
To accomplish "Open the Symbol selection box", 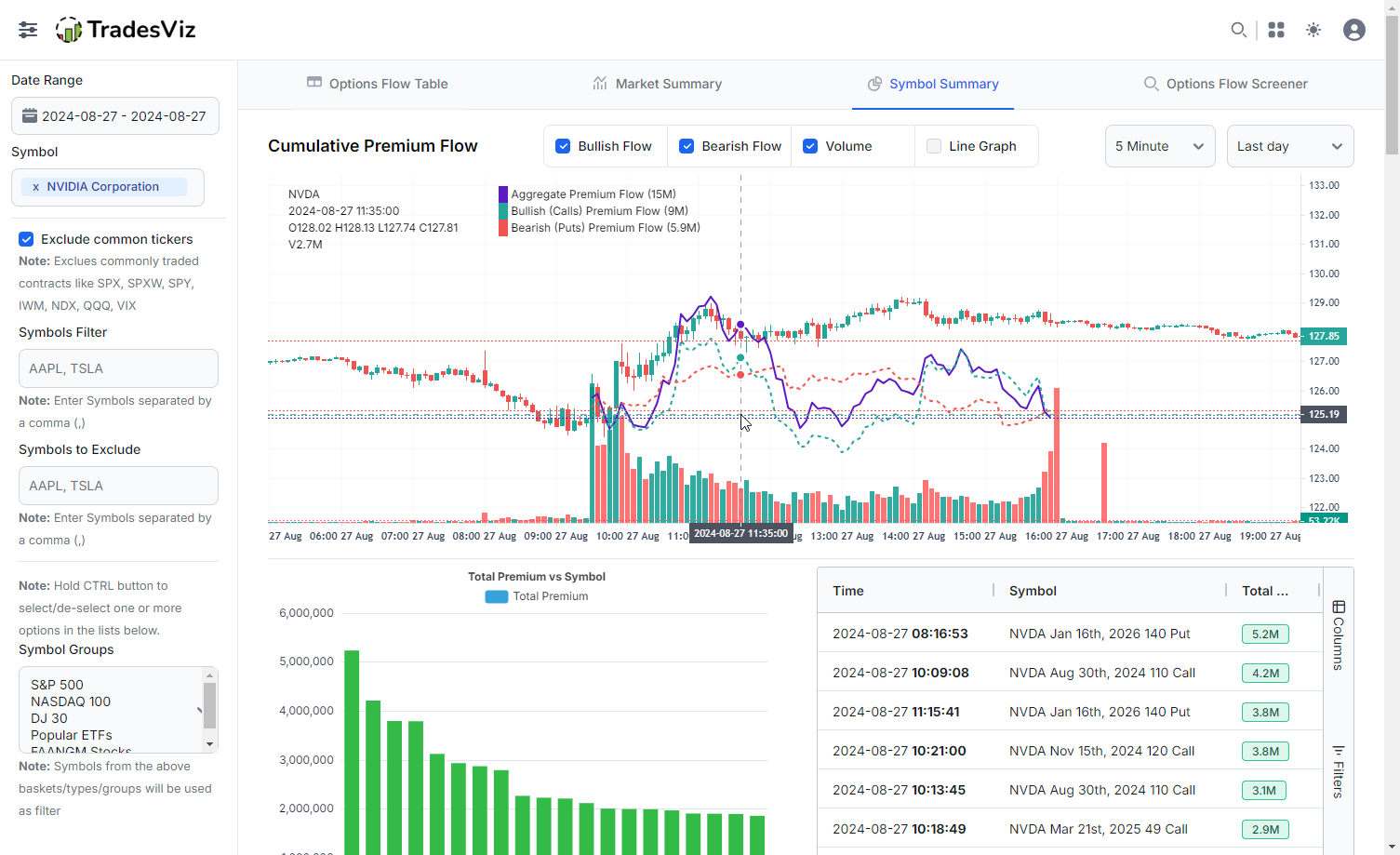I will 108,187.
